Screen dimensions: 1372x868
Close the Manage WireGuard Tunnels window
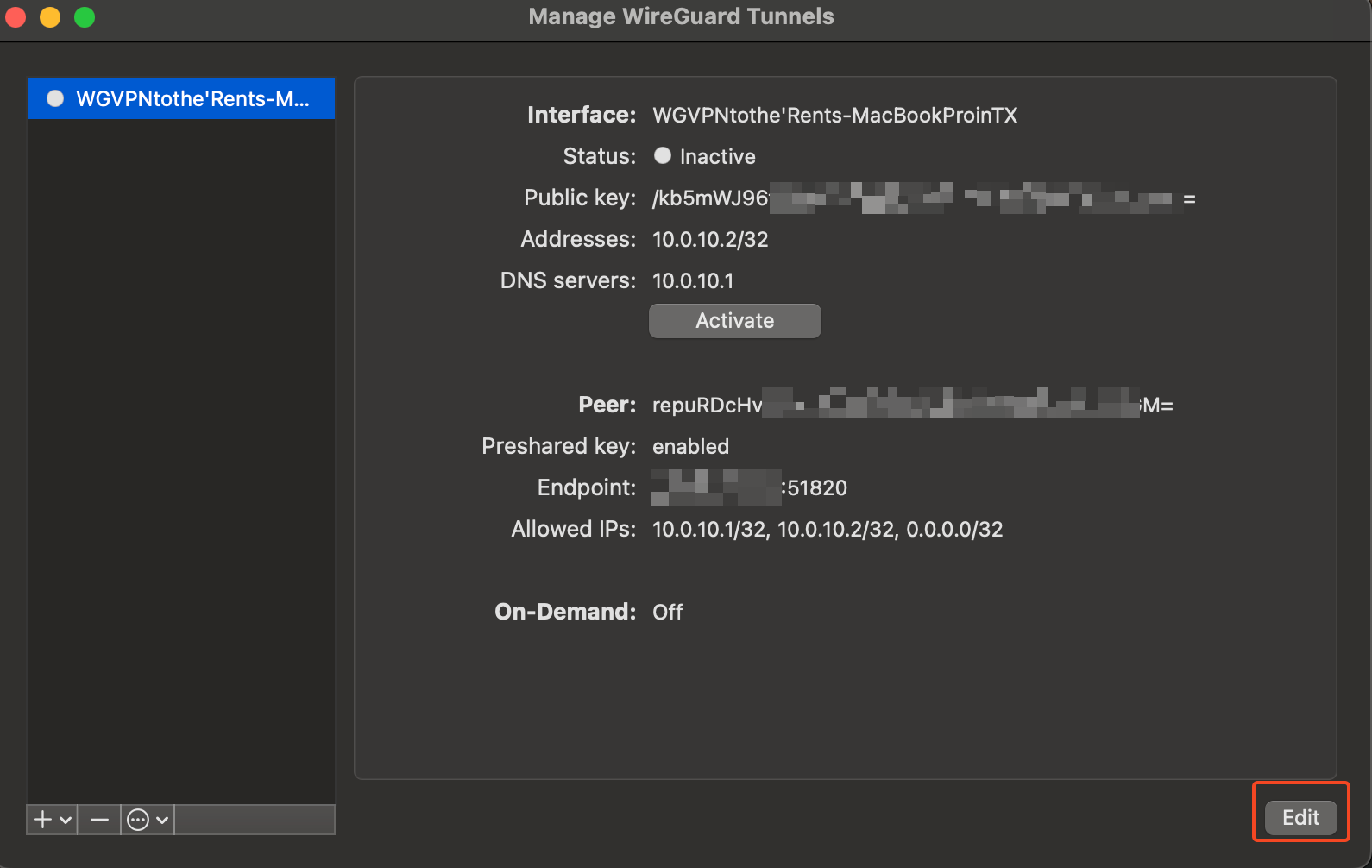click(16, 16)
